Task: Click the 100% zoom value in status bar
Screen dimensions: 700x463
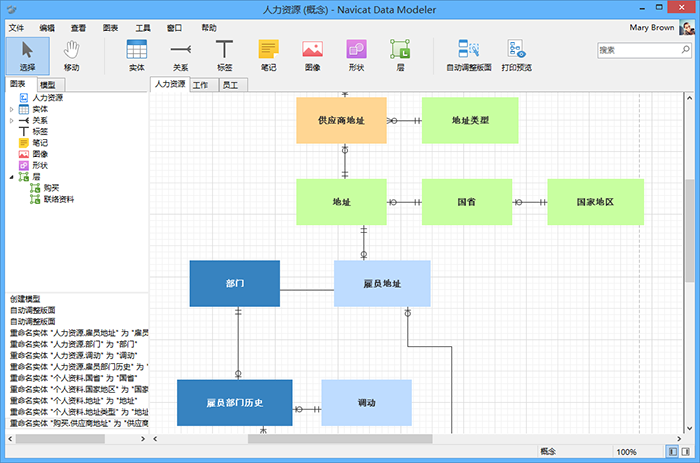Action: click(x=626, y=452)
